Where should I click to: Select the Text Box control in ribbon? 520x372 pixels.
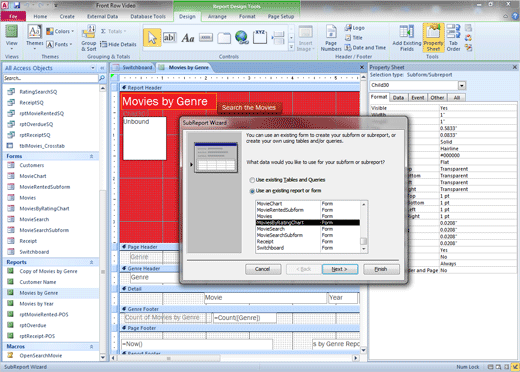169,38
